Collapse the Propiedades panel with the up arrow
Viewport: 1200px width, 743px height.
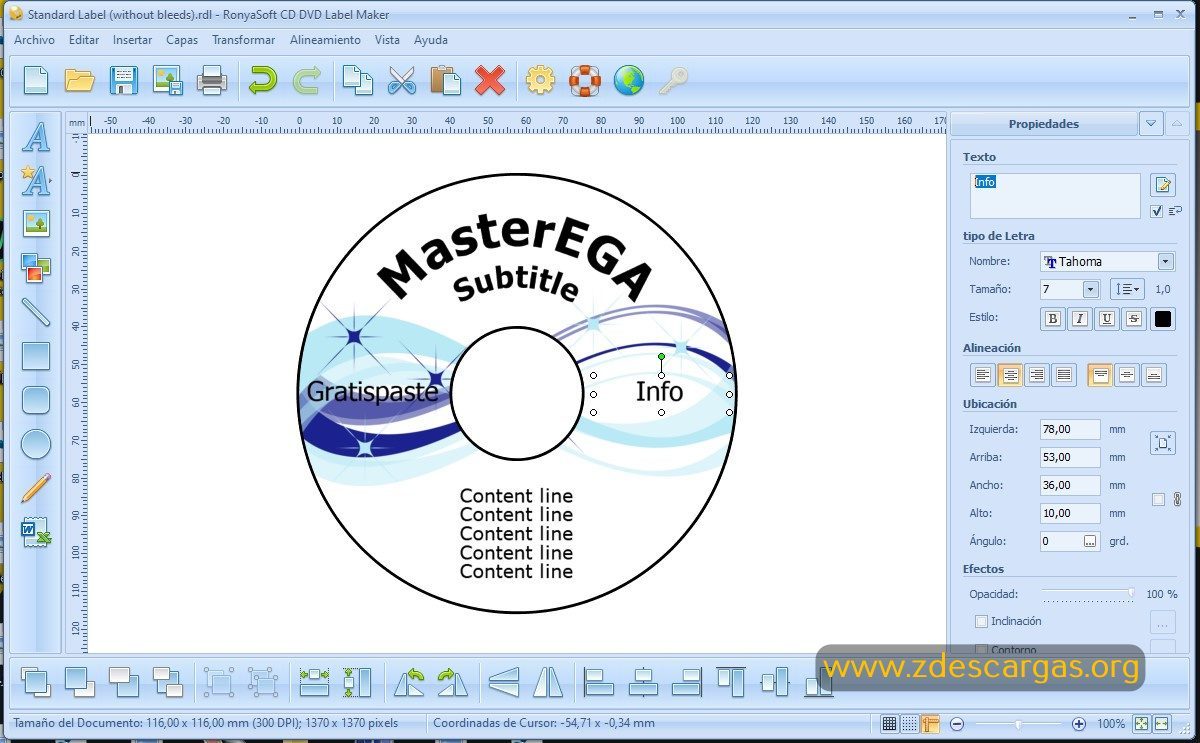[1177, 124]
